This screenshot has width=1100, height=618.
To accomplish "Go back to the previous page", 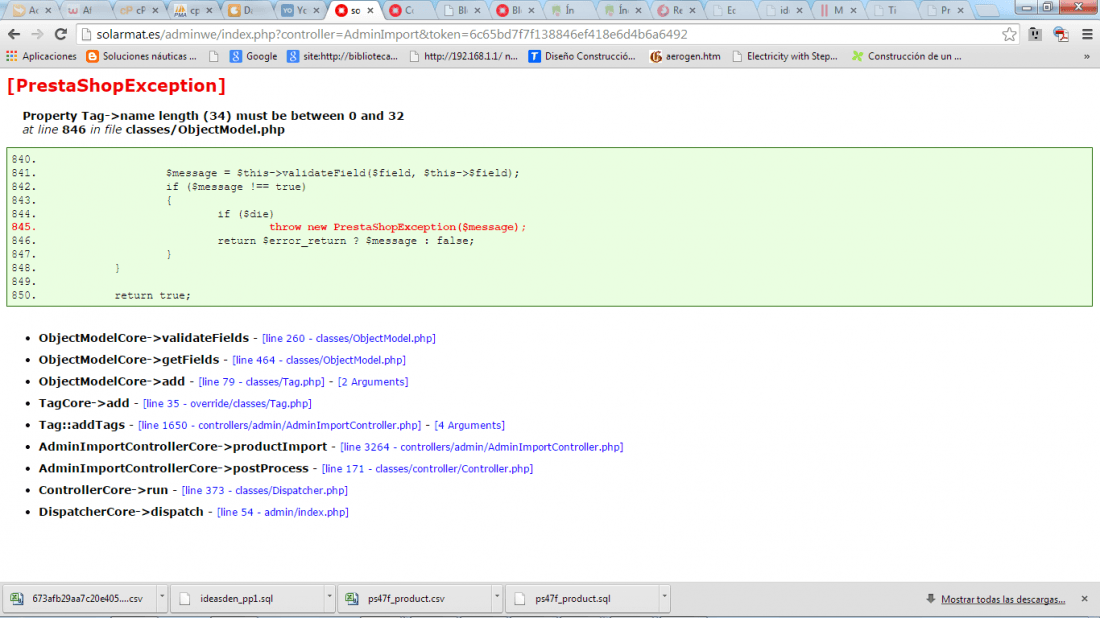I will tap(14, 34).
